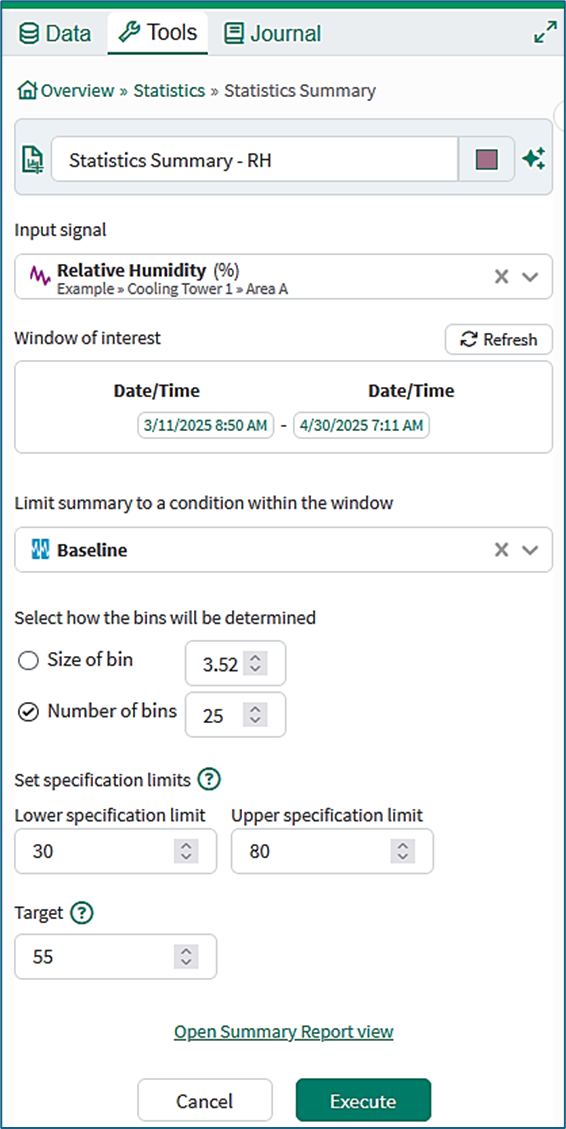
Task: Click the Statistics Summary tool icon
Action: click(33, 159)
